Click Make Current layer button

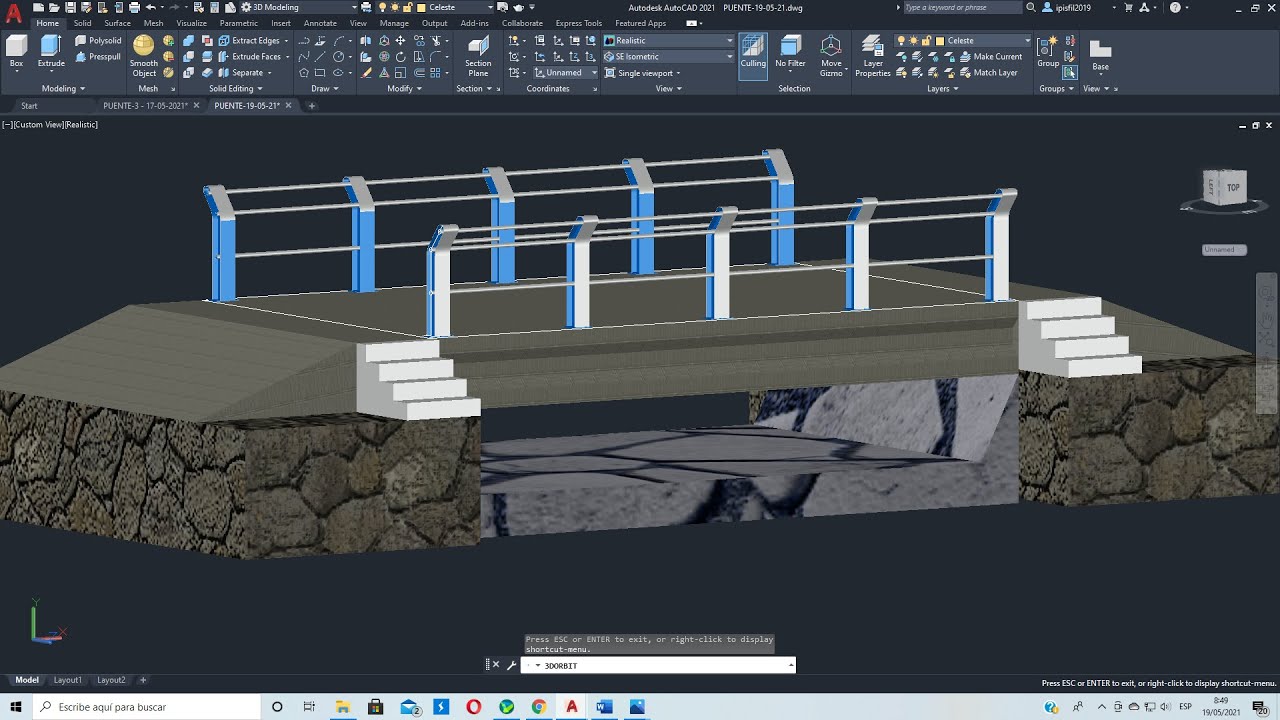pyautogui.click(x=989, y=57)
